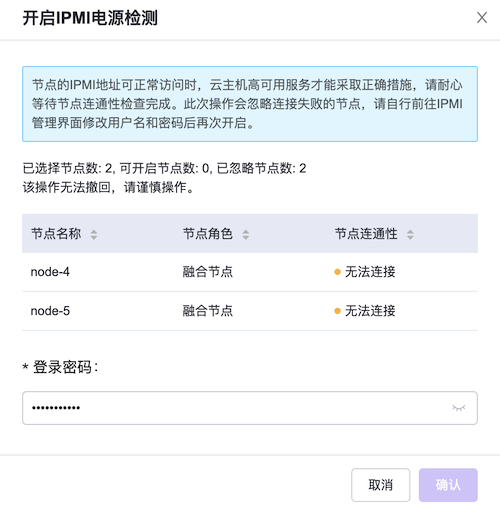
Task: Click 无法连接 status text for node-5
Action: [370, 311]
